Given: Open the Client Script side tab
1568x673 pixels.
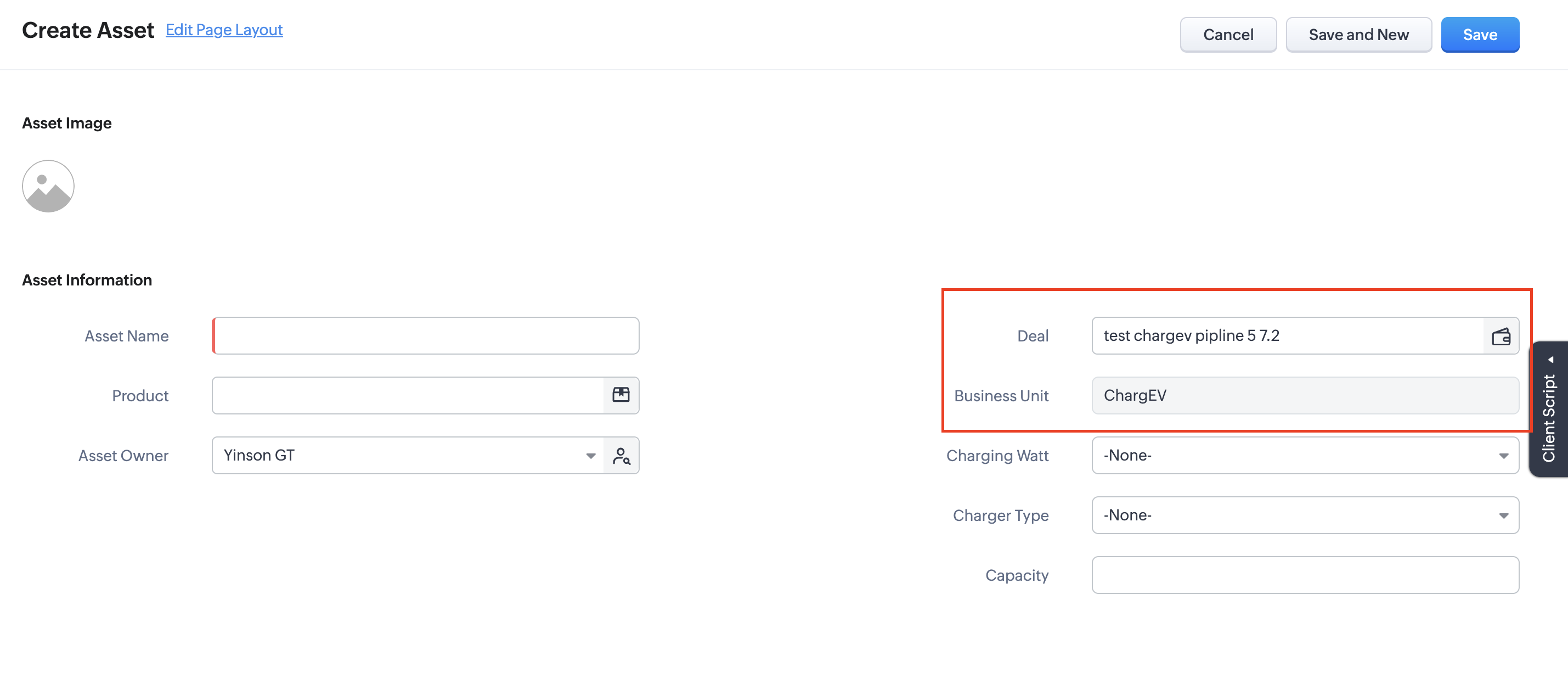Looking at the screenshot, I should (1548, 418).
